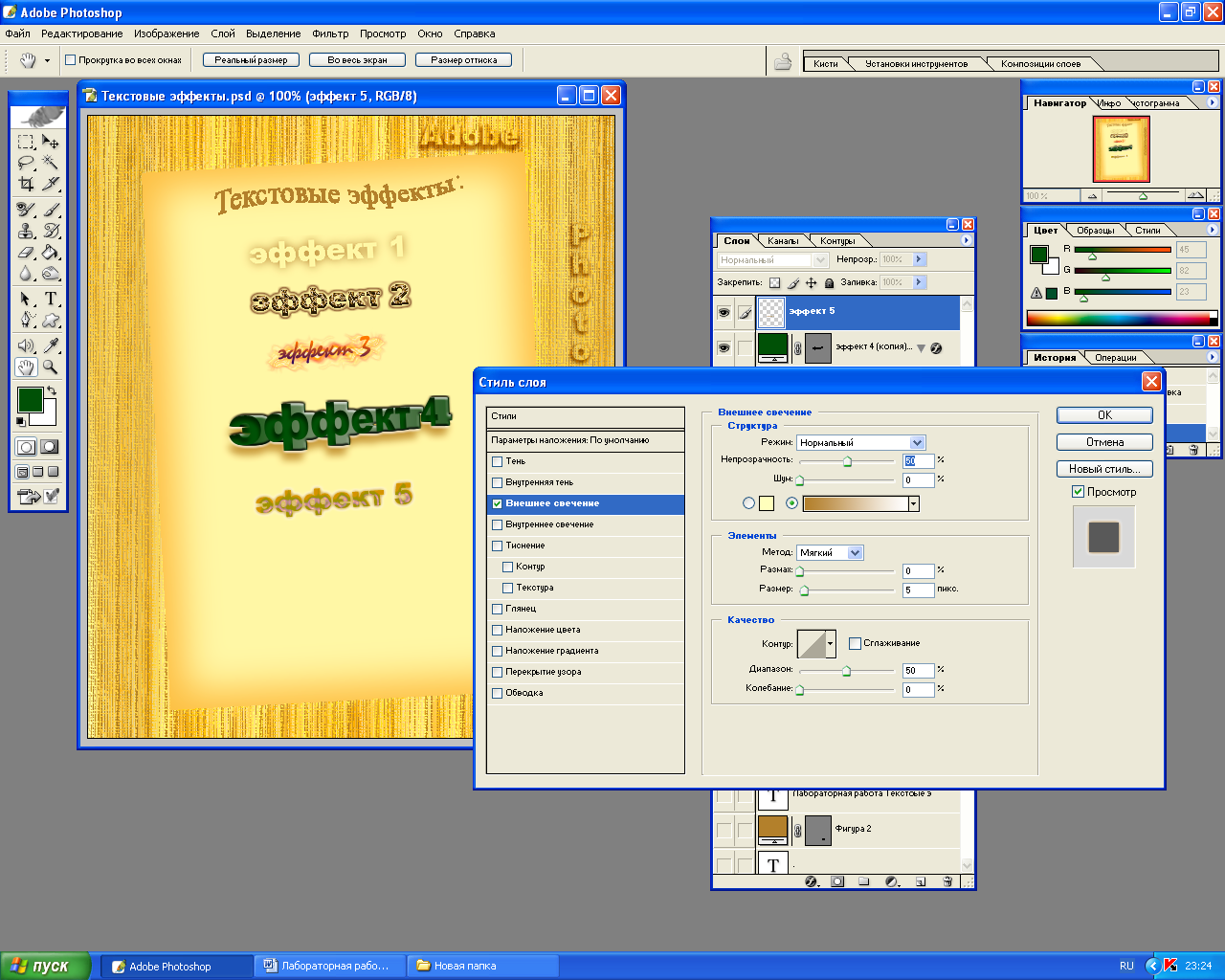Click the Новый стиль... button
Screen dimensions: 1225x980
pyautogui.click(x=1104, y=469)
